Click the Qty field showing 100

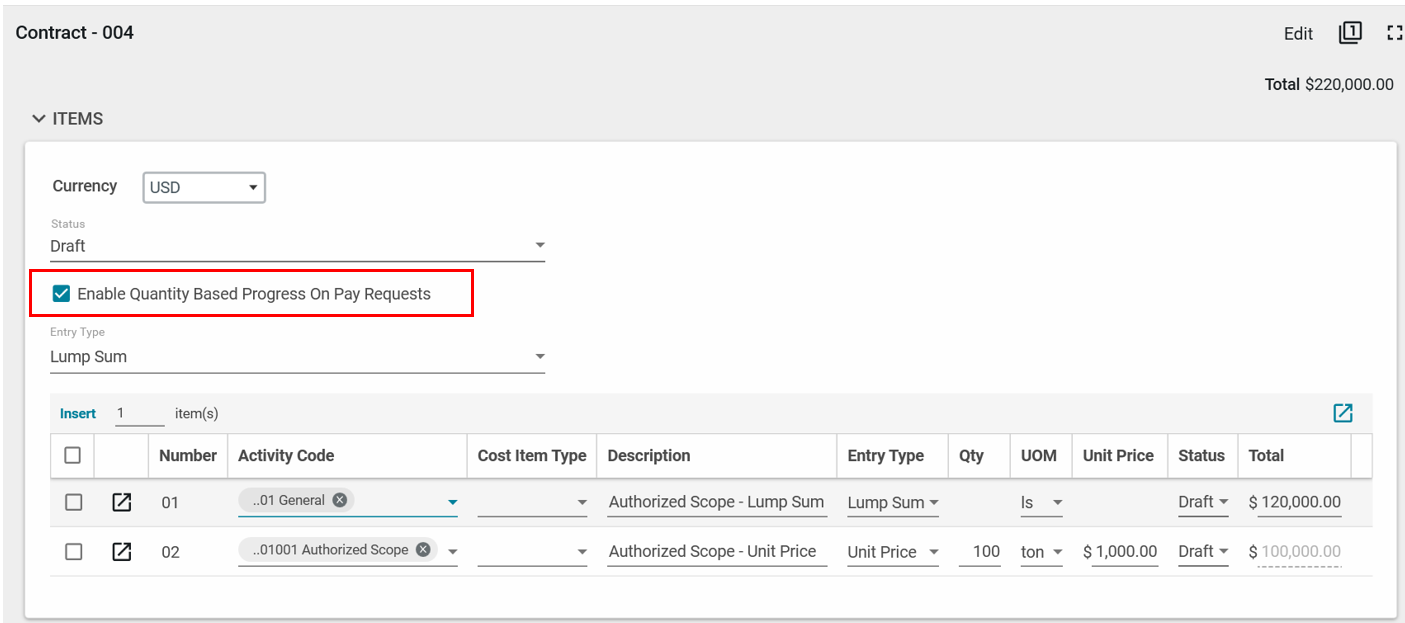coord(980,551)
